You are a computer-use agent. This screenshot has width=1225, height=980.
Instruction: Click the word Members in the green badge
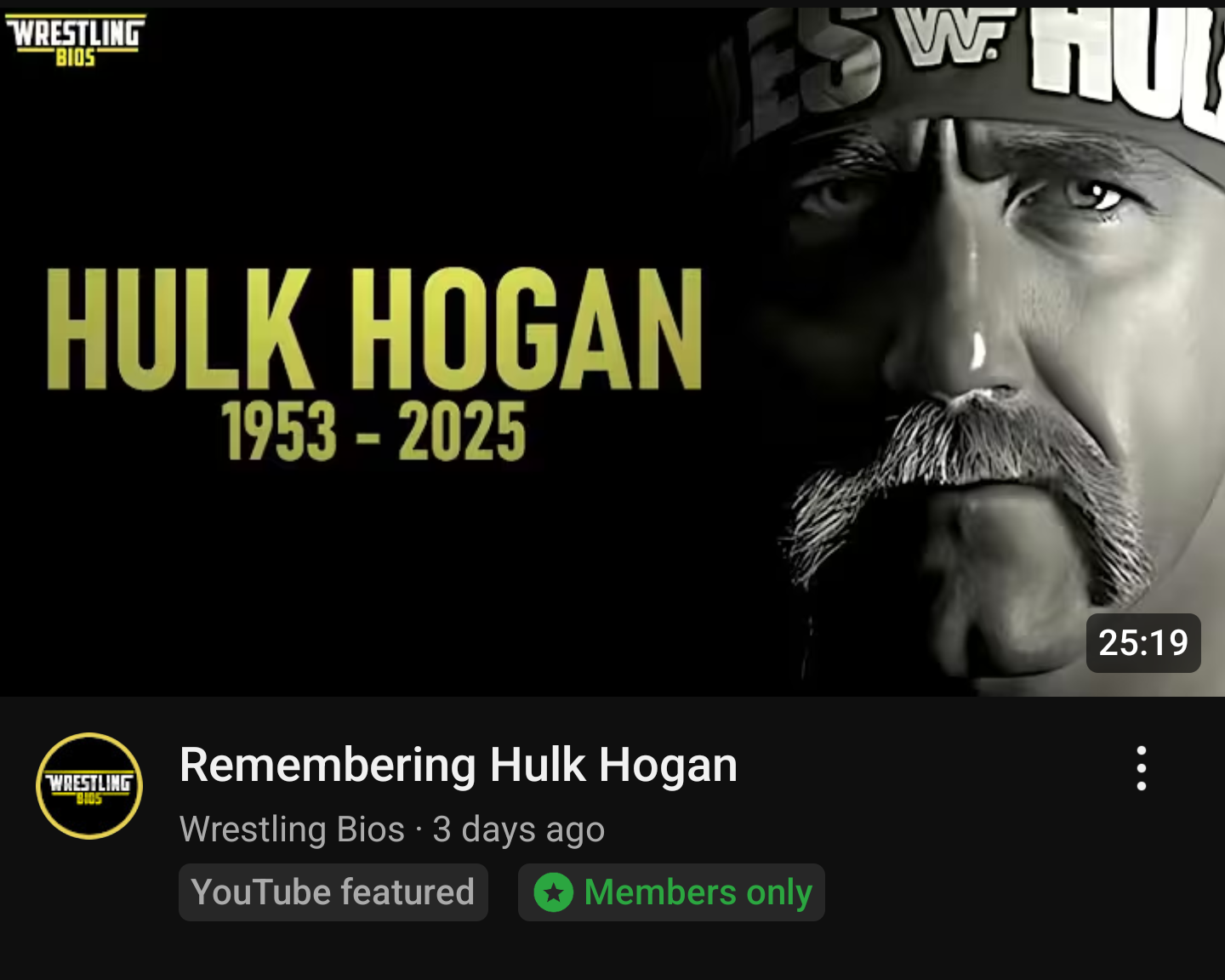660,892
